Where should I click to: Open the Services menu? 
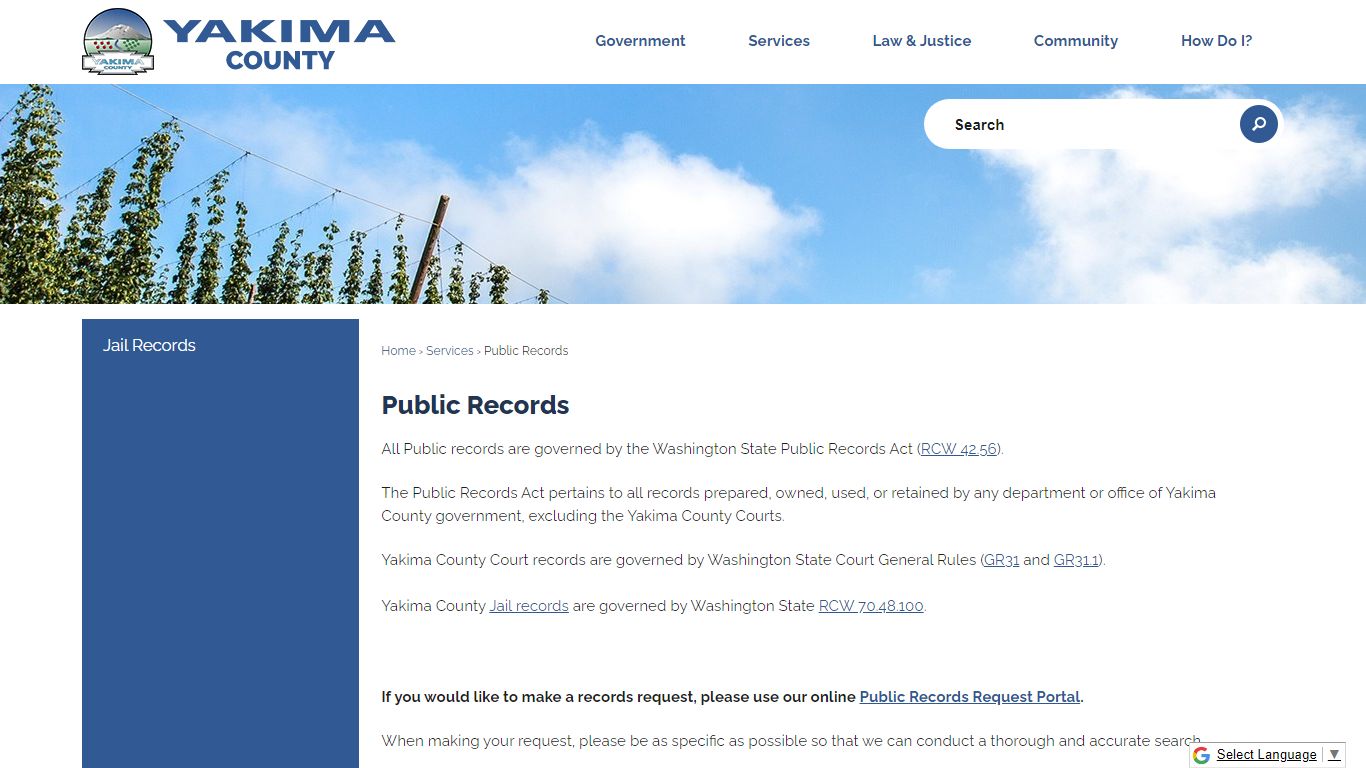click(x=779, y=41)
